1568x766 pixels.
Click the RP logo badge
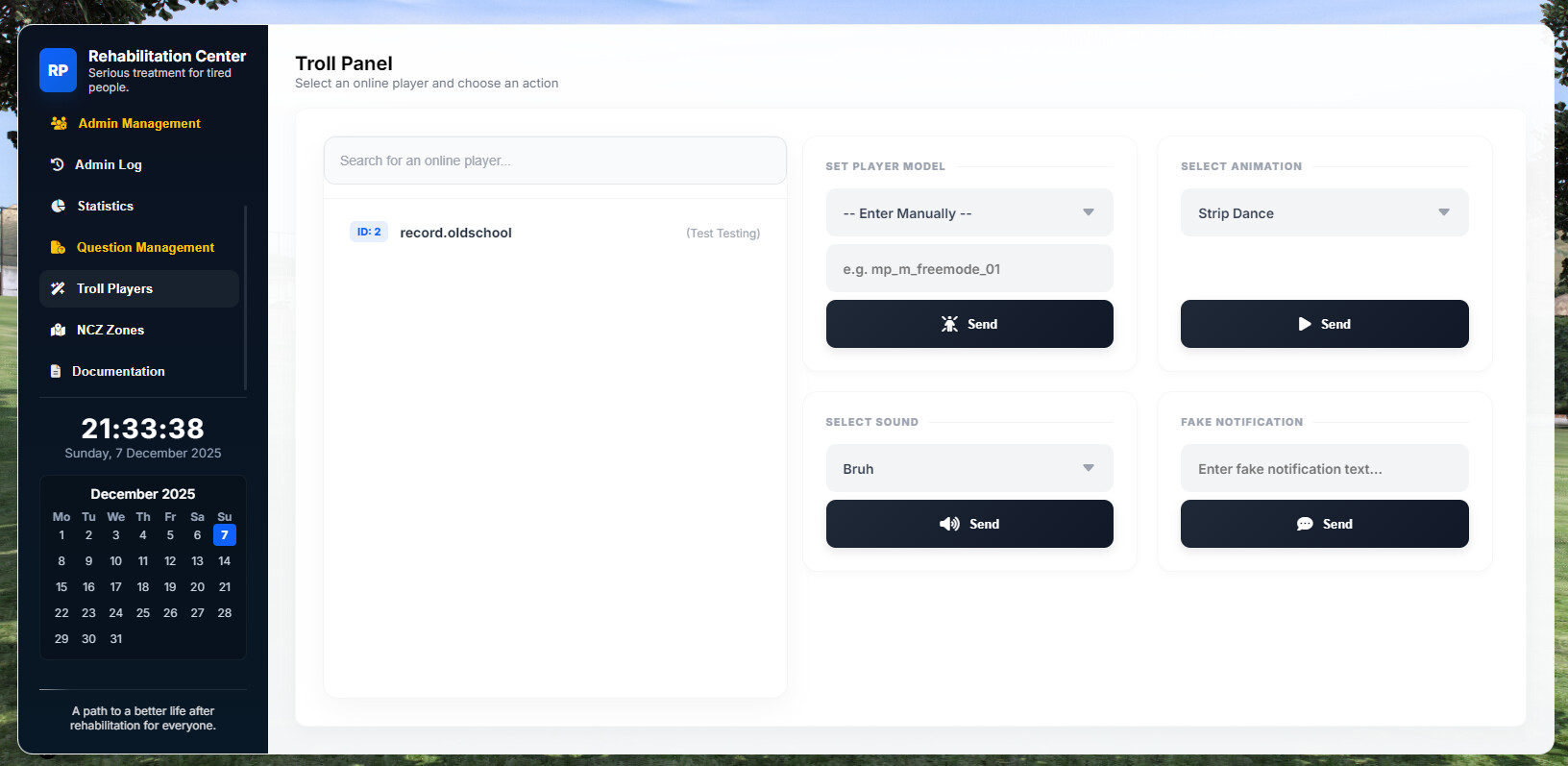pyautogui.click(x=58, y=70)
